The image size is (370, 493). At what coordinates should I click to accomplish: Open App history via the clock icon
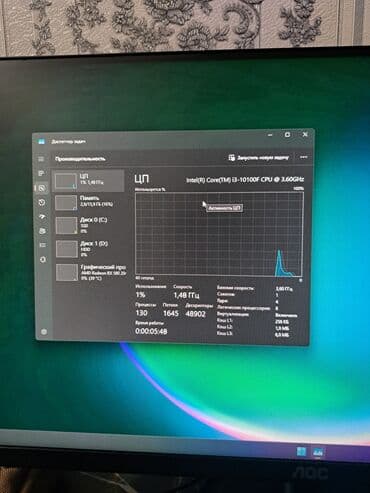[x=42, y=202]
